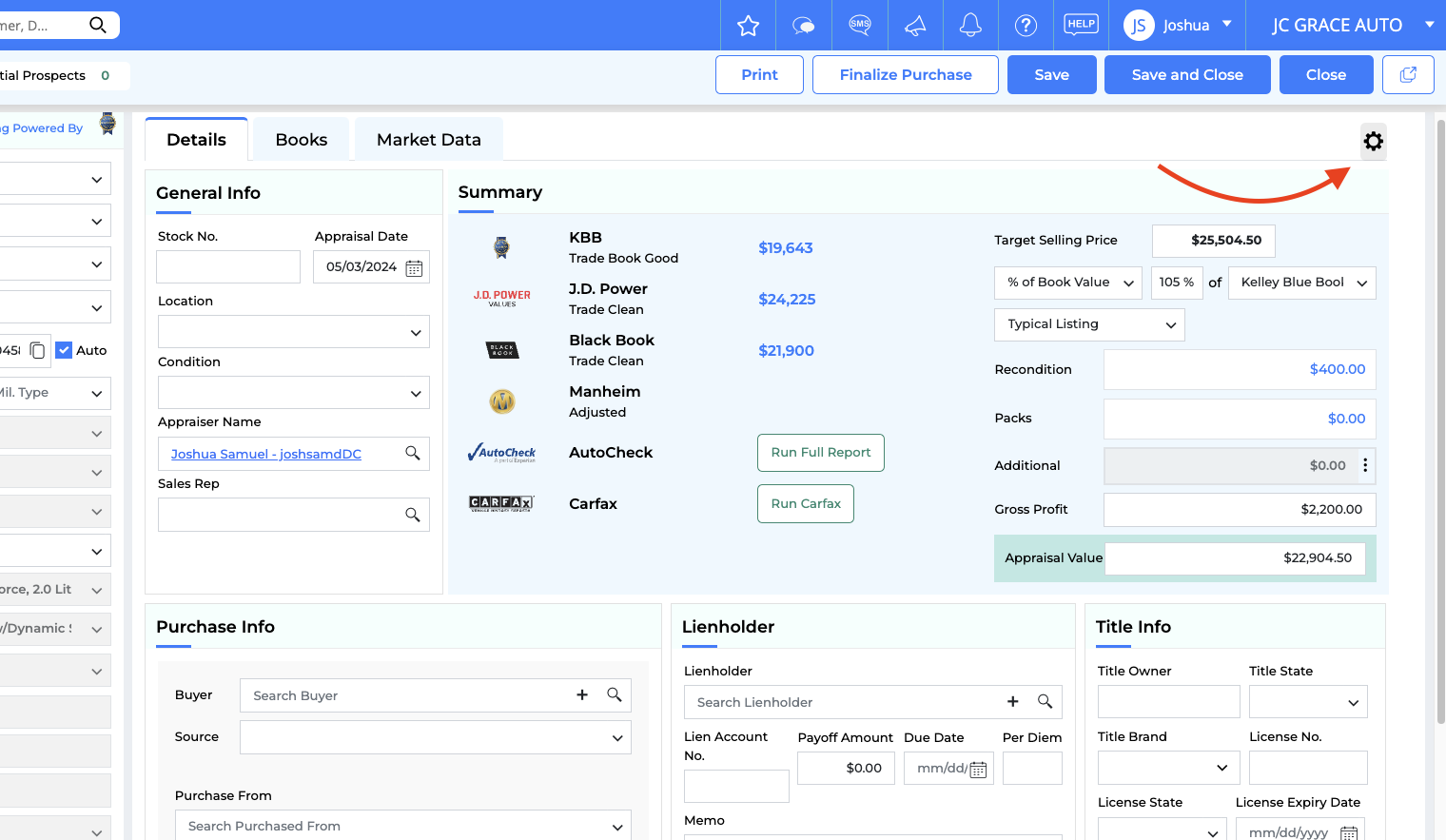
Task: Click the Stock No. input field
Action: pyautogui.click(x=228, y=267)
